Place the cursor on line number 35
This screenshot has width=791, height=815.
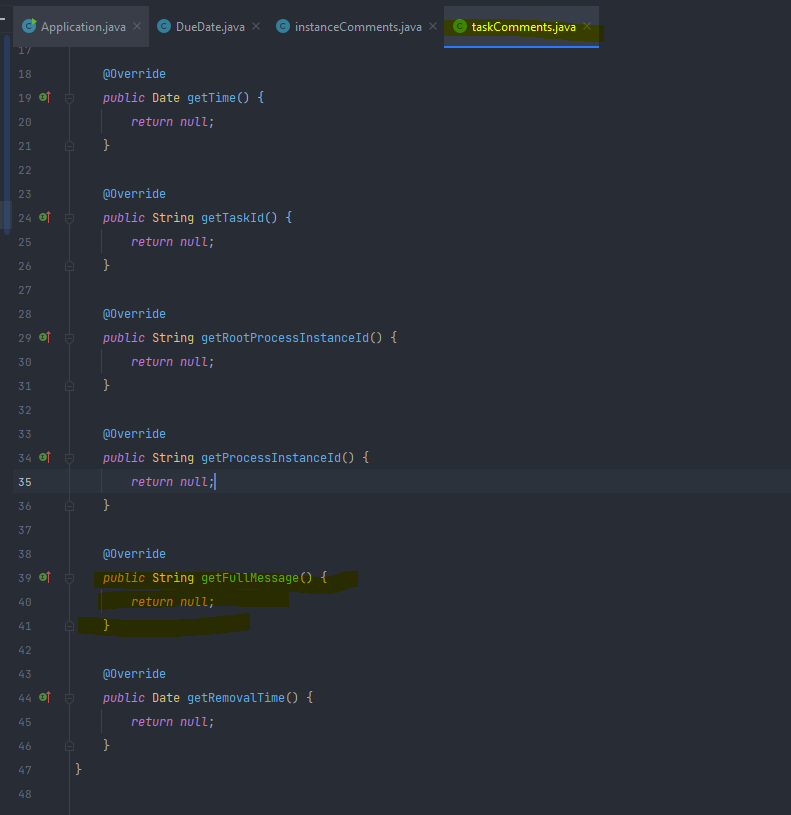(25, 481)
